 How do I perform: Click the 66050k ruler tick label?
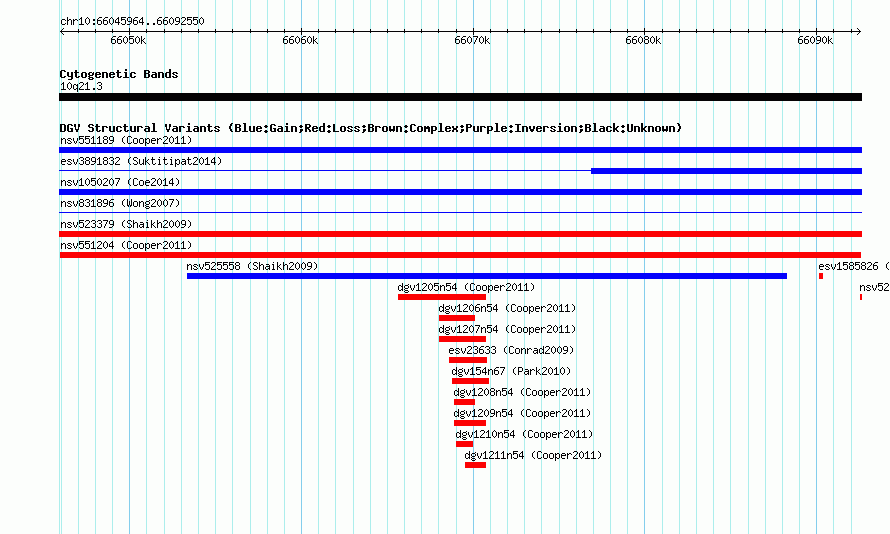point(128,40)
